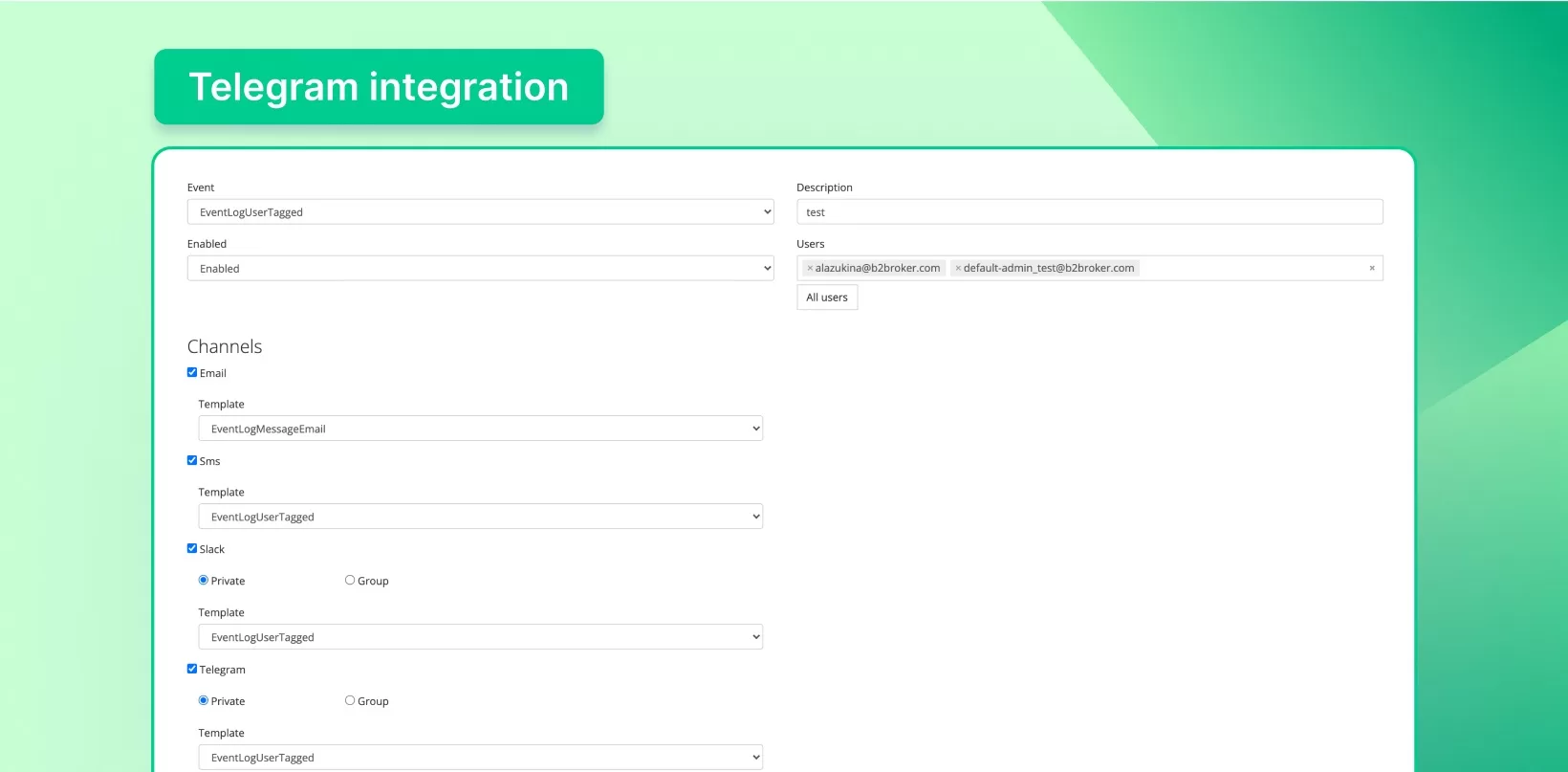The height and width of the screenshot is (772, 1568).
Task: Open the Email Template dropdown EventLogMessageEmail
Action: pos(480,428)
